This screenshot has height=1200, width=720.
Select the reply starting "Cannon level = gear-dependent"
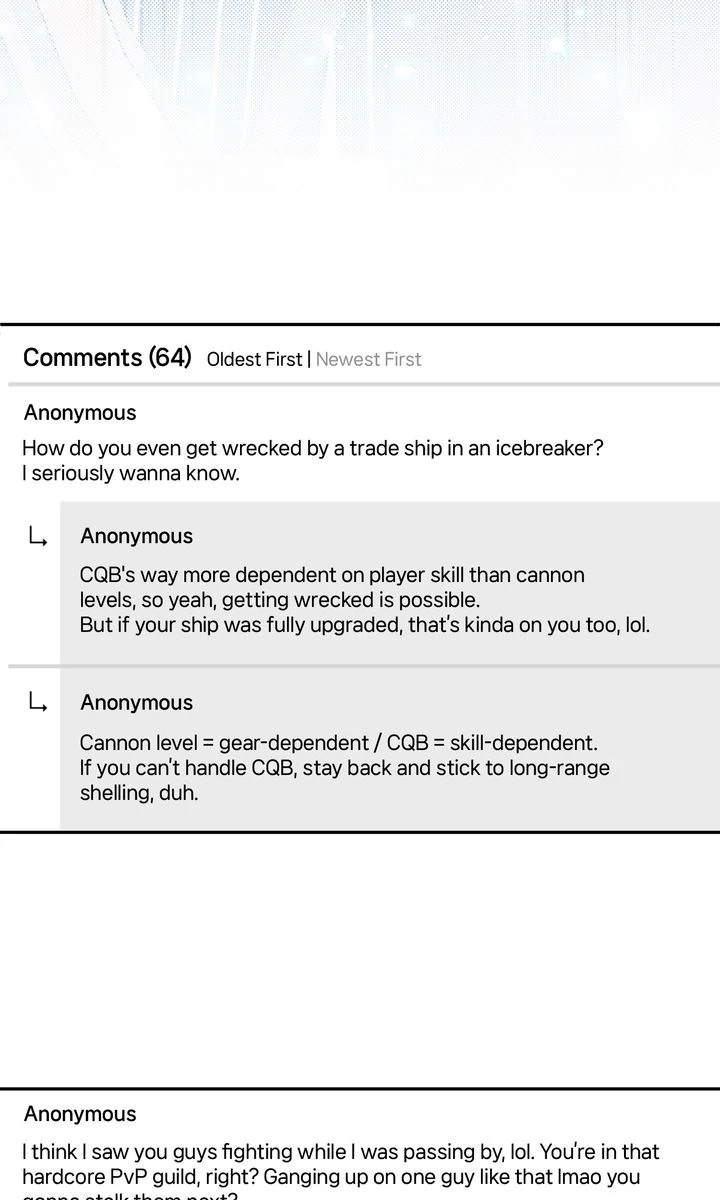click(x=338, y=743)
